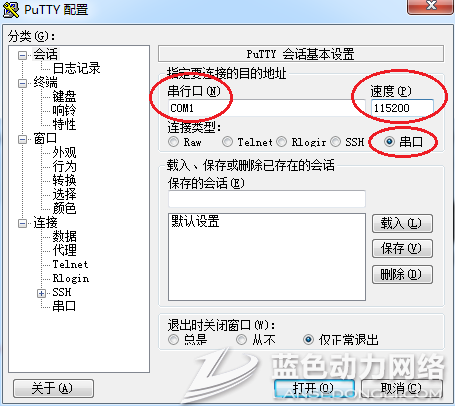The width and height of the screenshot is (455, 406).
Task: Collapse the 会话 tree node
Action: tap(22, 55)
